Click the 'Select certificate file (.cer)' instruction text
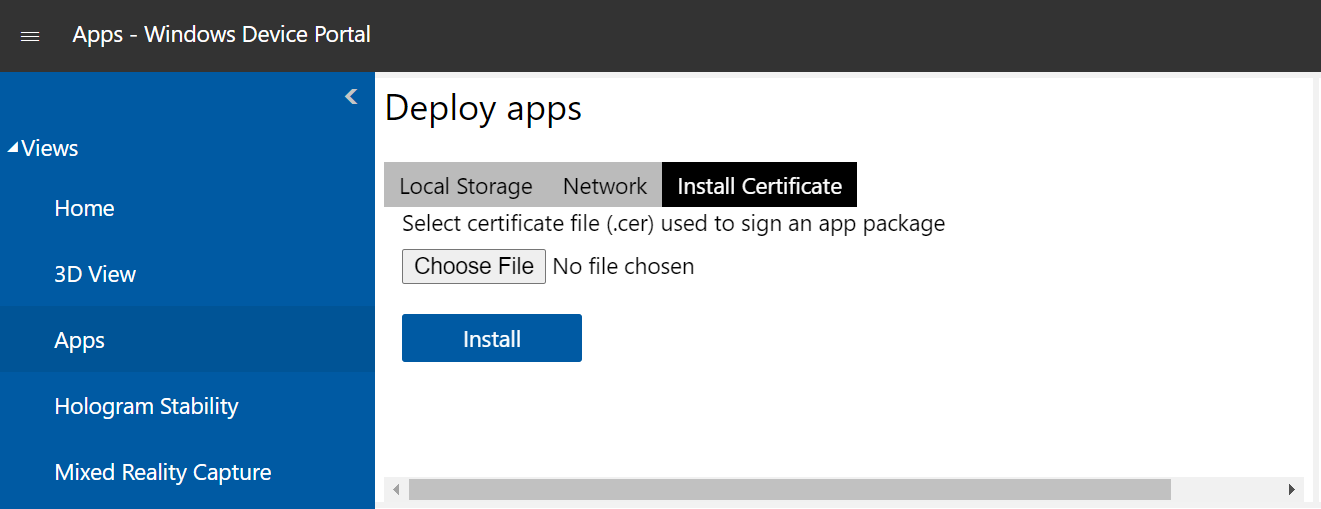 click(673, 223)
